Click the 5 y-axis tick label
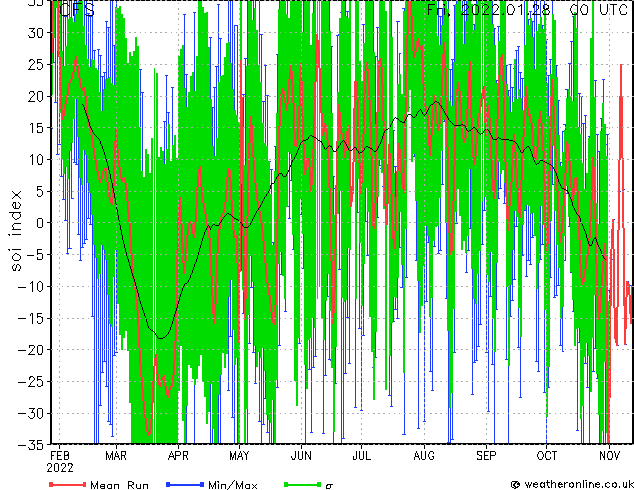634x490 pixels. point(39,191)
